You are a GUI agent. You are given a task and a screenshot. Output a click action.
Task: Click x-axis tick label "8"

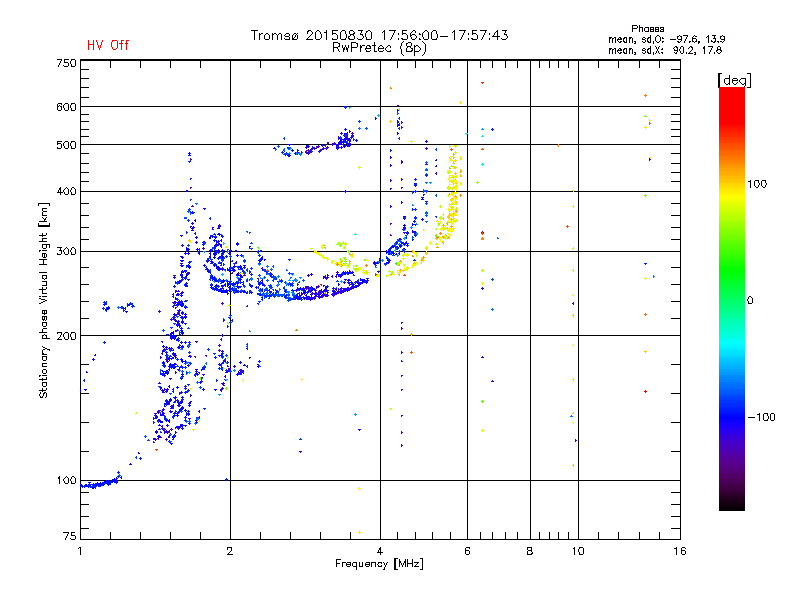(x=530, y=551)
